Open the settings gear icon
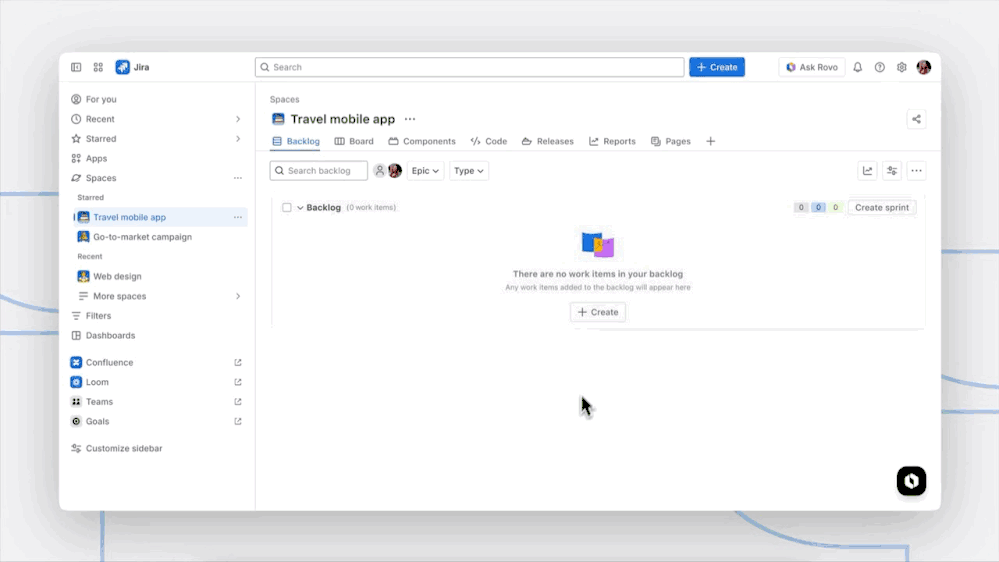Viewport: 999px width, 562px height. coord(902,67)
